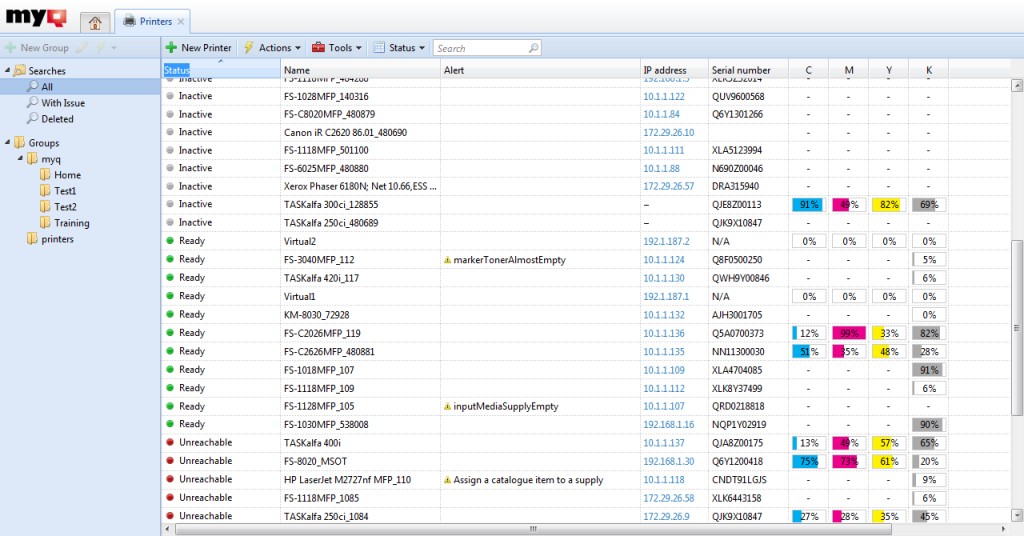Open IP link 10.1.1.136
The image size is (1024, 536).
pos(664,333)
